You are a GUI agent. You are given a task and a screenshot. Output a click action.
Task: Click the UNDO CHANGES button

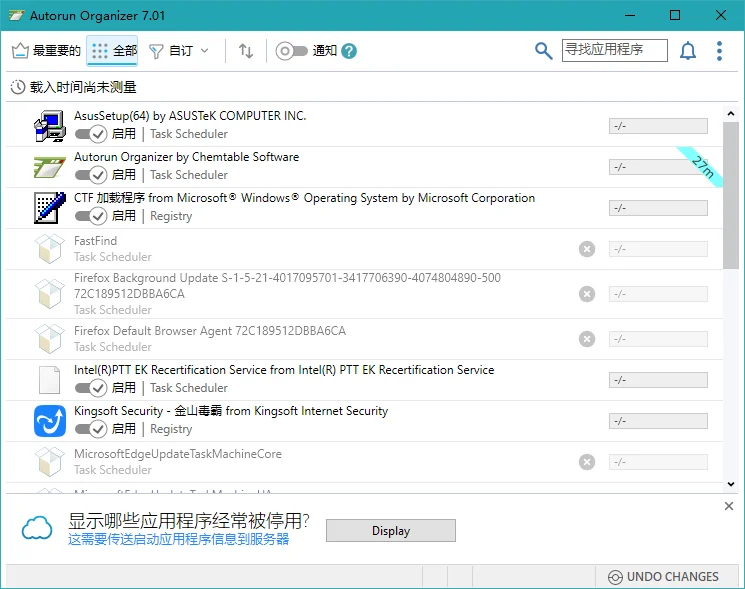click(x=663, y=577)
